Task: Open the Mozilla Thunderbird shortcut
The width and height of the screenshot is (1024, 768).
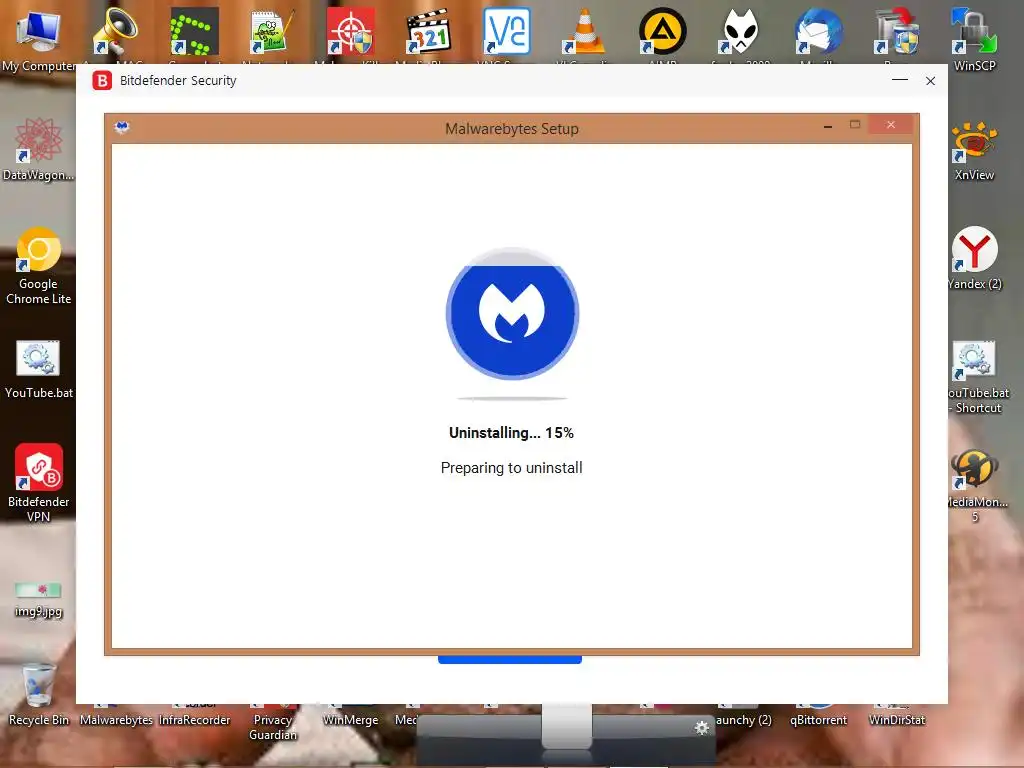Action: (819, 31)
